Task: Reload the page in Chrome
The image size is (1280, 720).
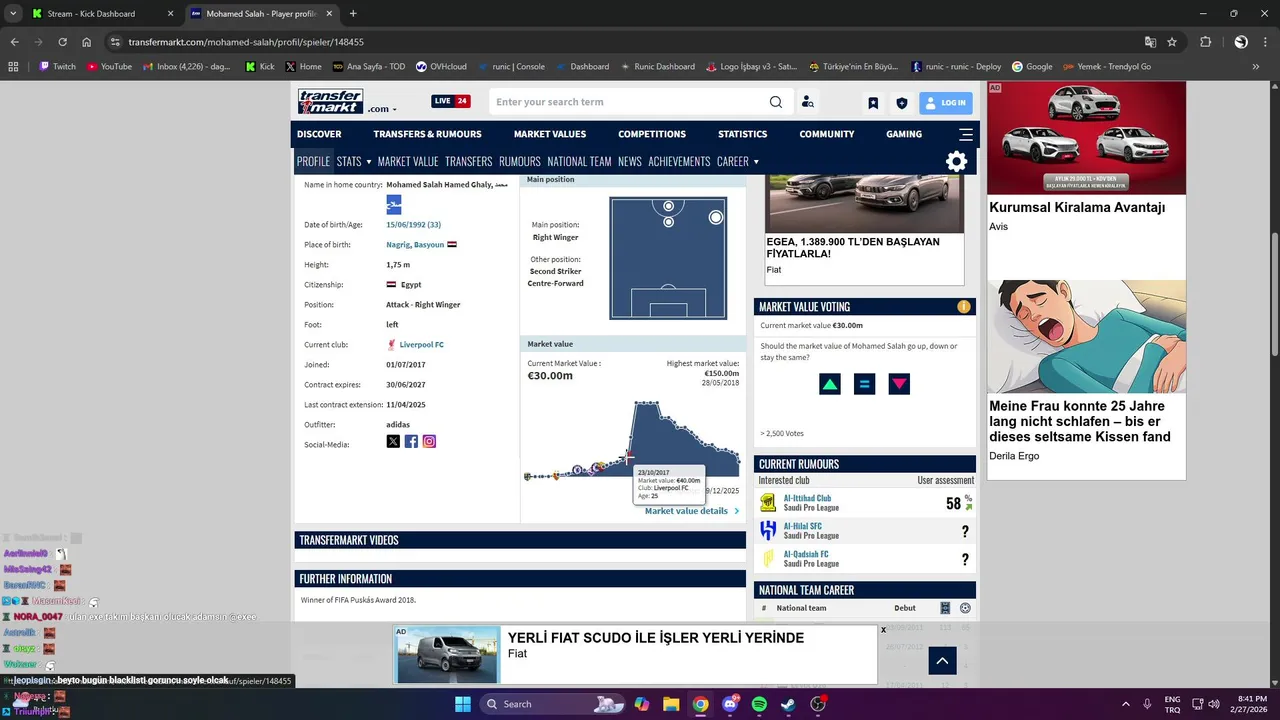Action: [x=62, y=42]
